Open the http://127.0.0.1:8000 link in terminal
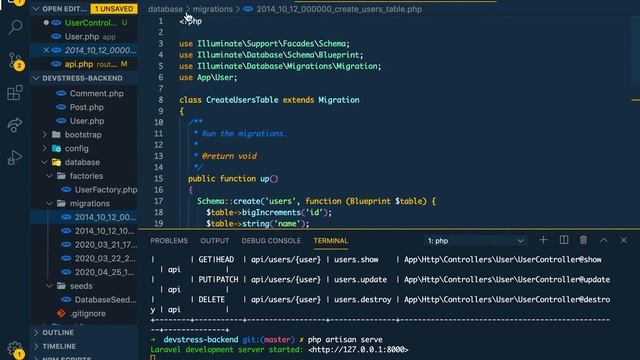The image size is (640, 360). coord(358,350)
